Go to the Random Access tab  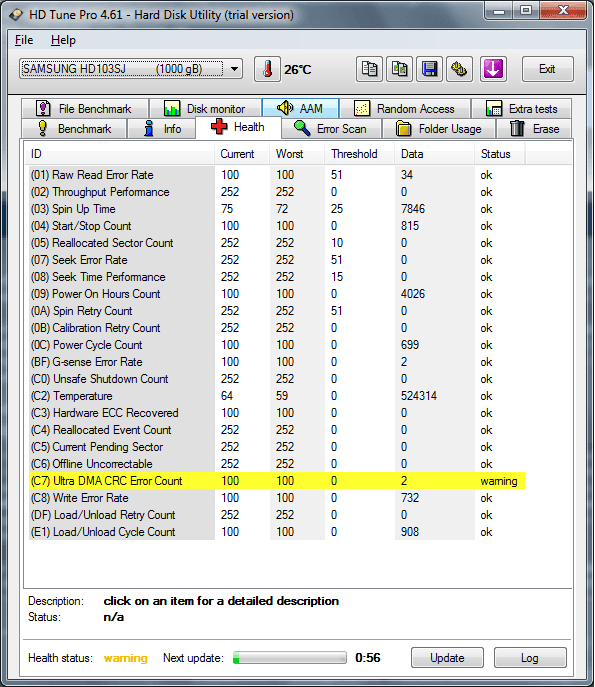[x=405, y=108]
